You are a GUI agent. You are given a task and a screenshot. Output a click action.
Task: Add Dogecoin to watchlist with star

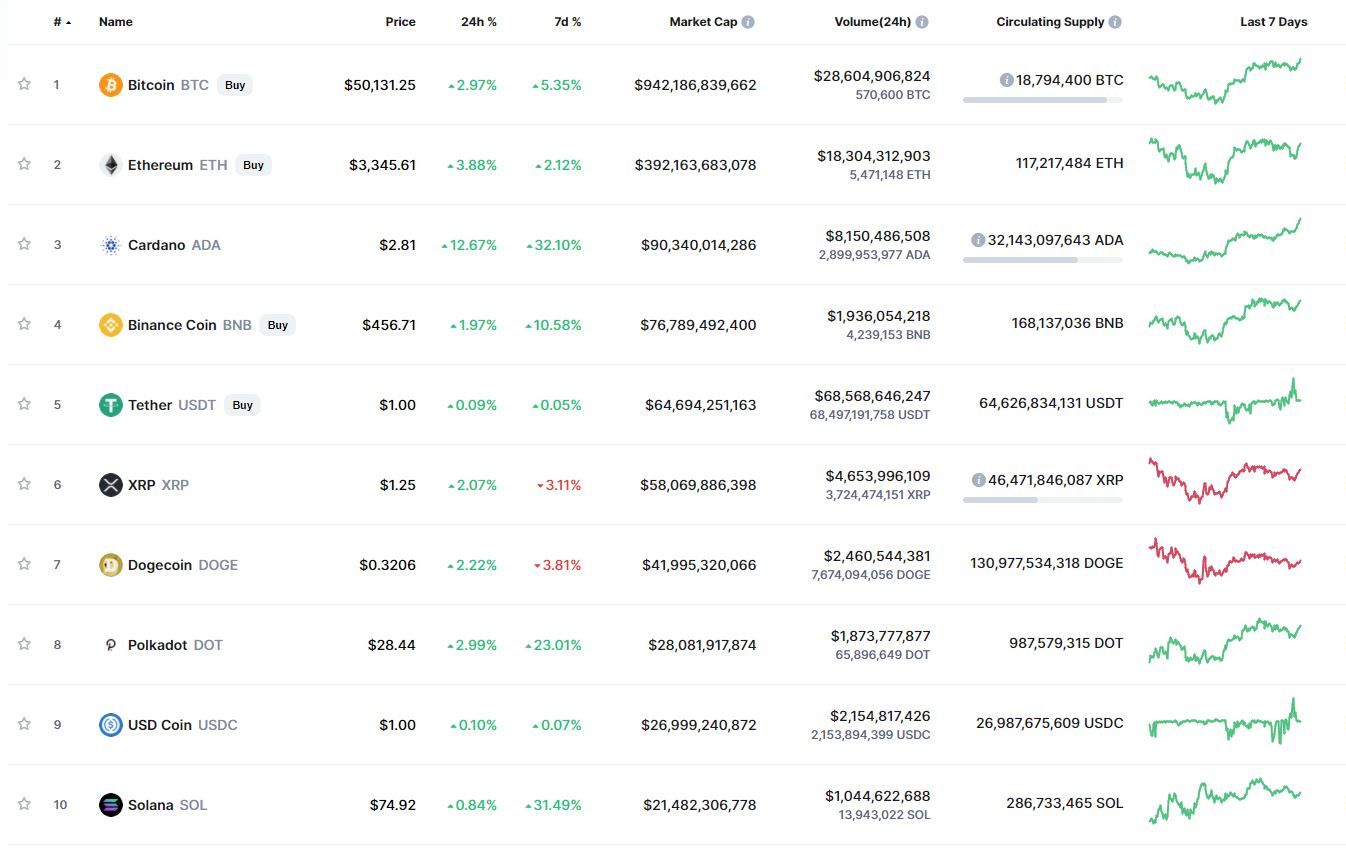(x=24, y=564)
